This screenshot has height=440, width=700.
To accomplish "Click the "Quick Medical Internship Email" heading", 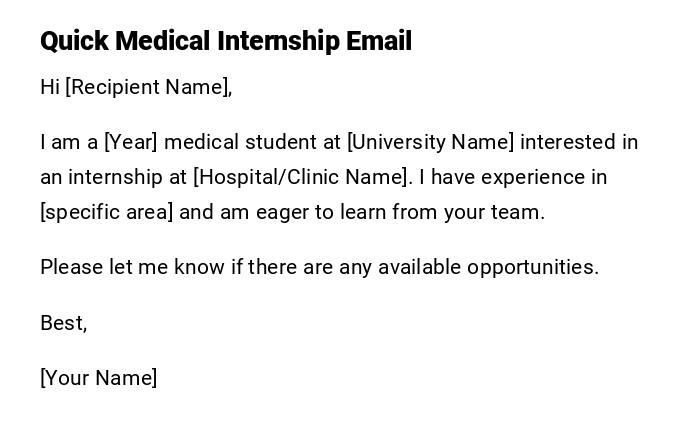I will tap(226, 41).
